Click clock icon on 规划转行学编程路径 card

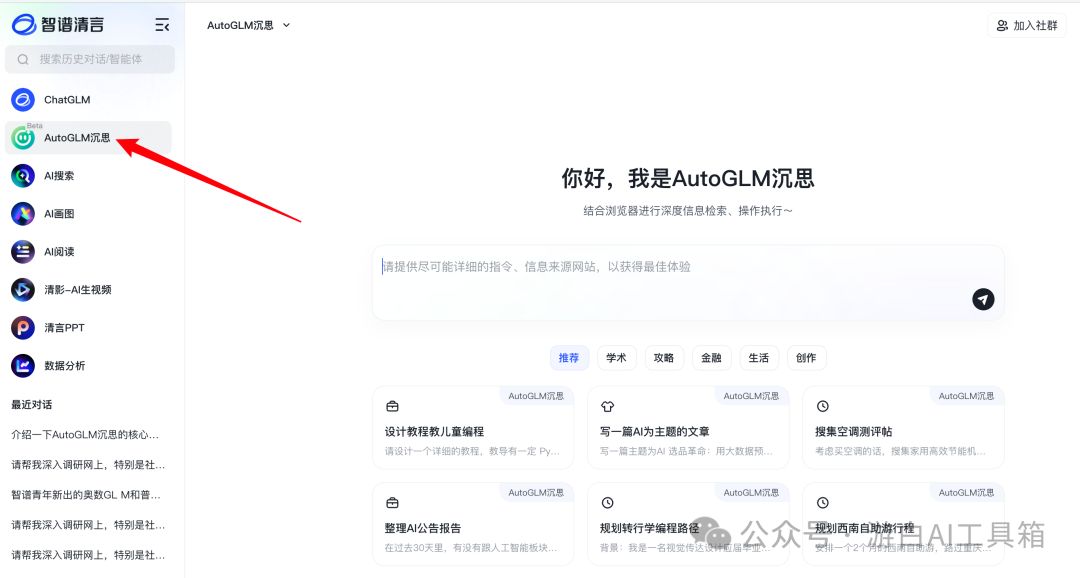click(608, 503)
